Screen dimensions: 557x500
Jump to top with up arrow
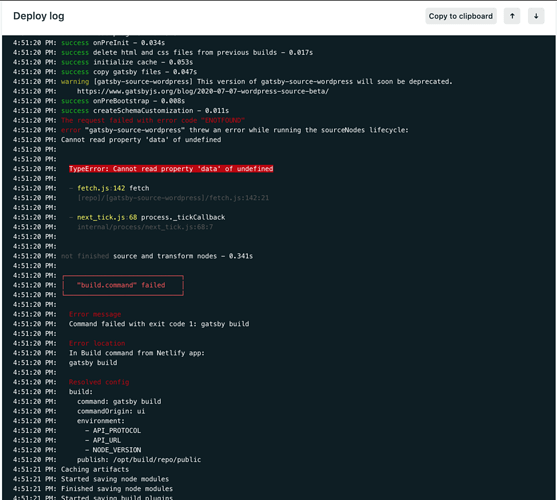[x=512, y=16]
